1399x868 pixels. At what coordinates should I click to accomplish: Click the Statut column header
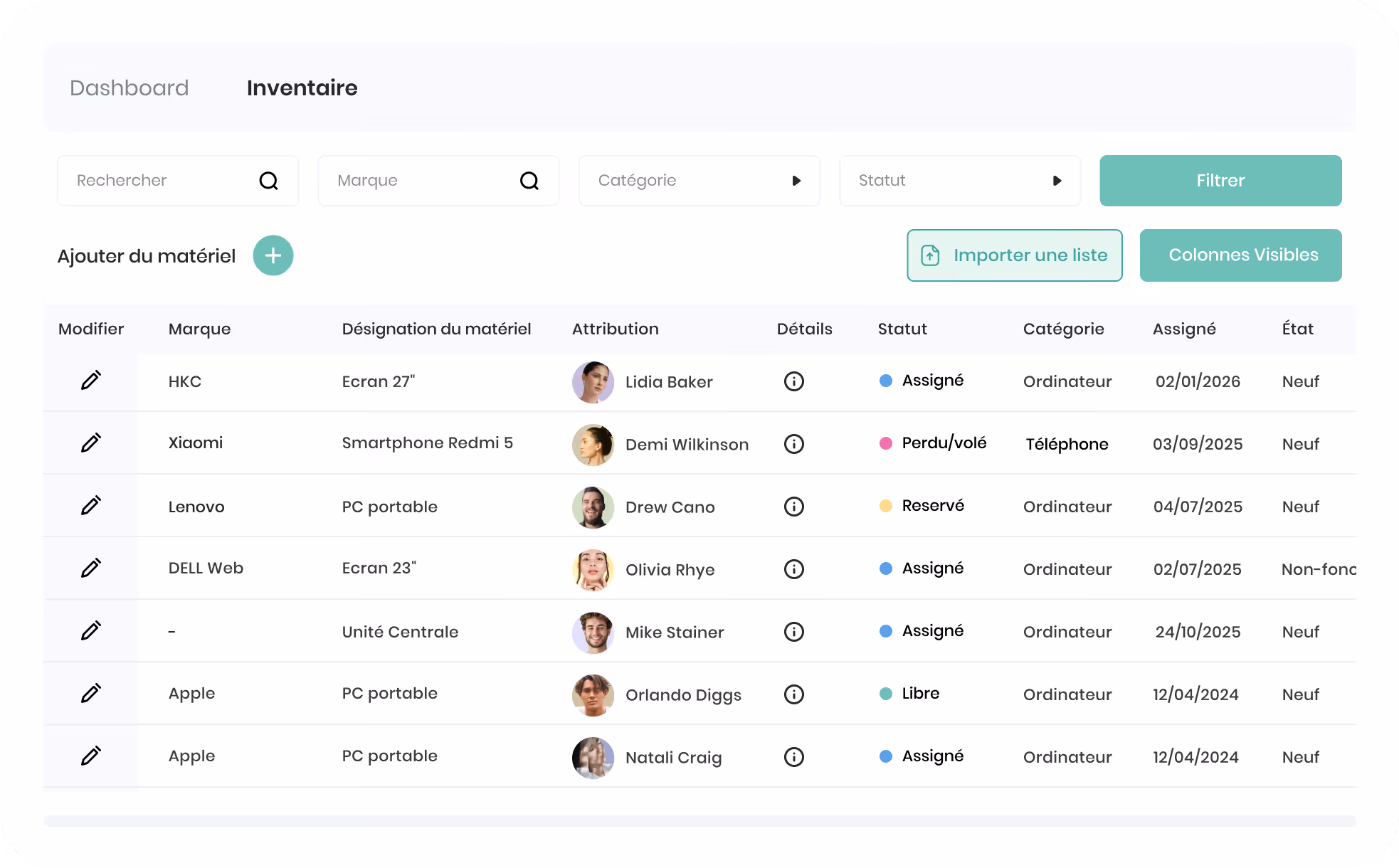pyautogui.click(x=902, y=329)
